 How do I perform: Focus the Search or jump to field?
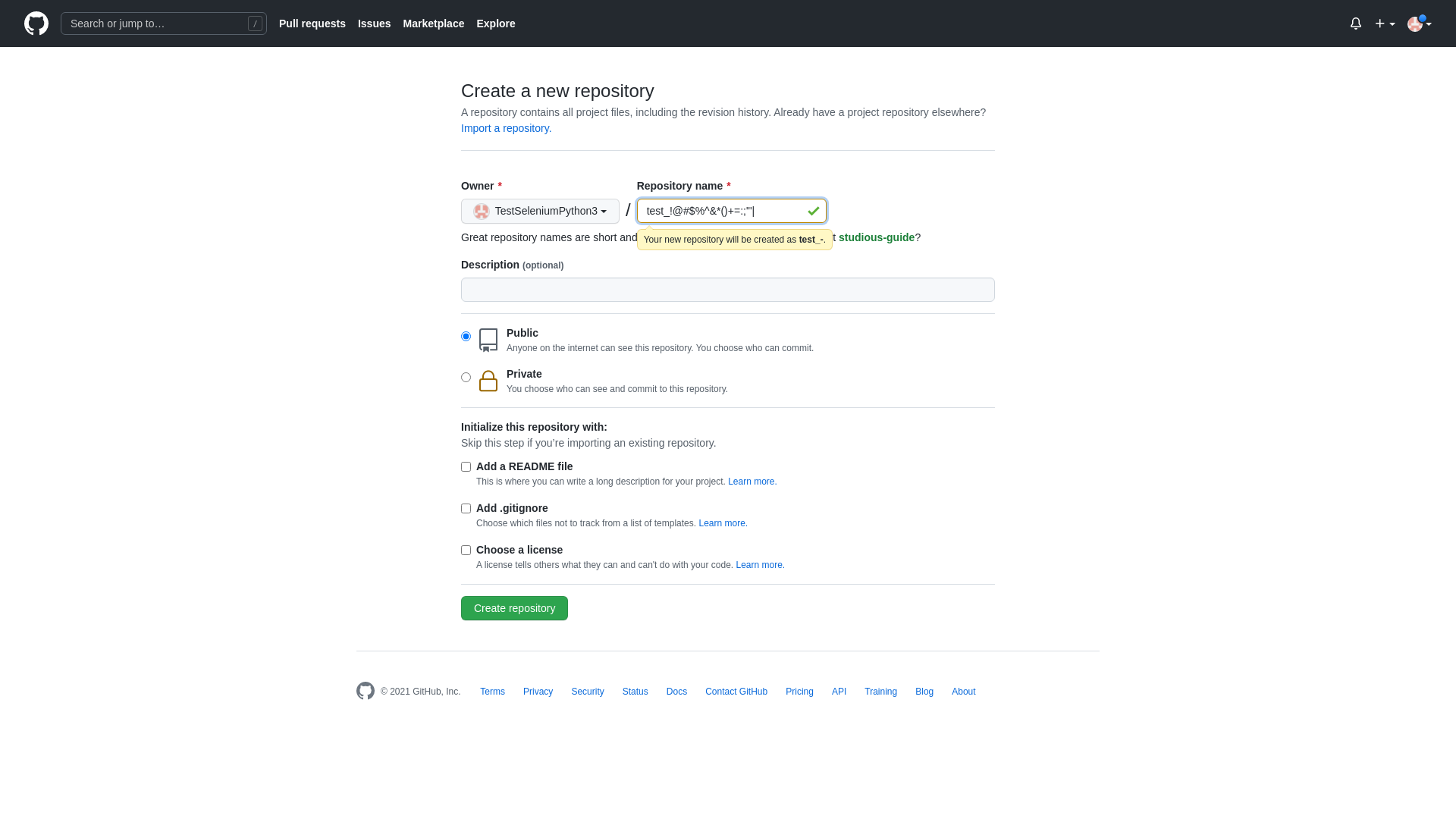click(164, 24)
